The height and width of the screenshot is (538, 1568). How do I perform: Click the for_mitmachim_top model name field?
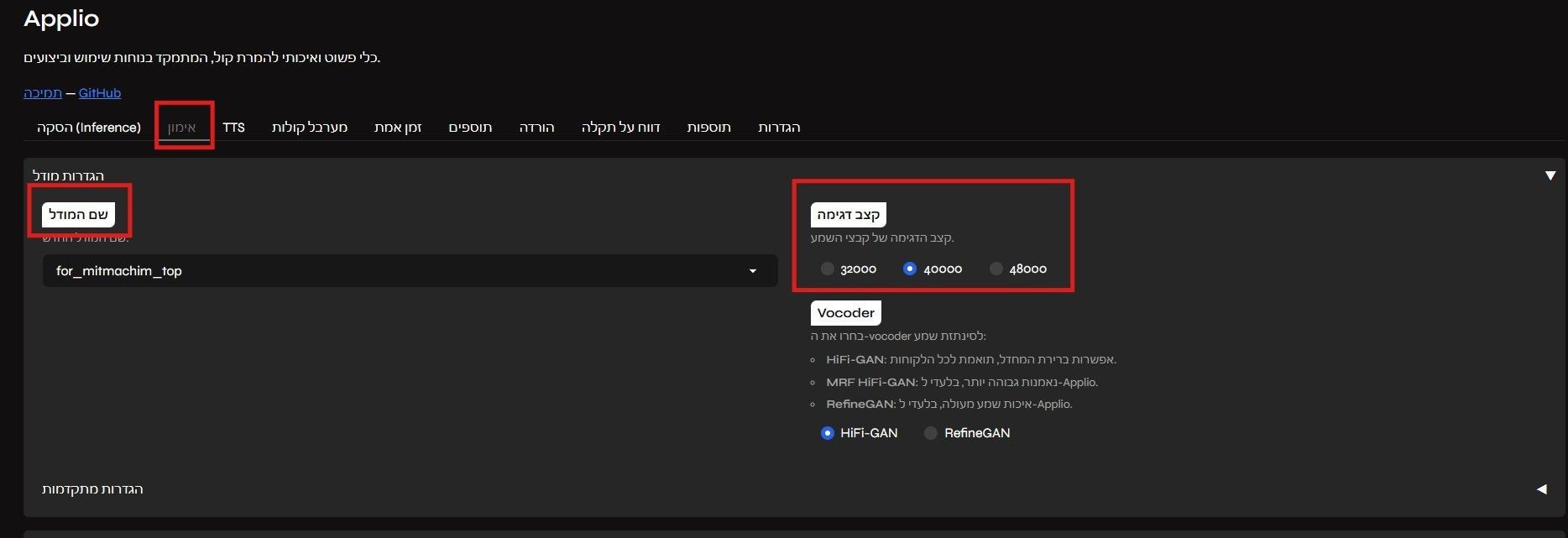[410, 271]
